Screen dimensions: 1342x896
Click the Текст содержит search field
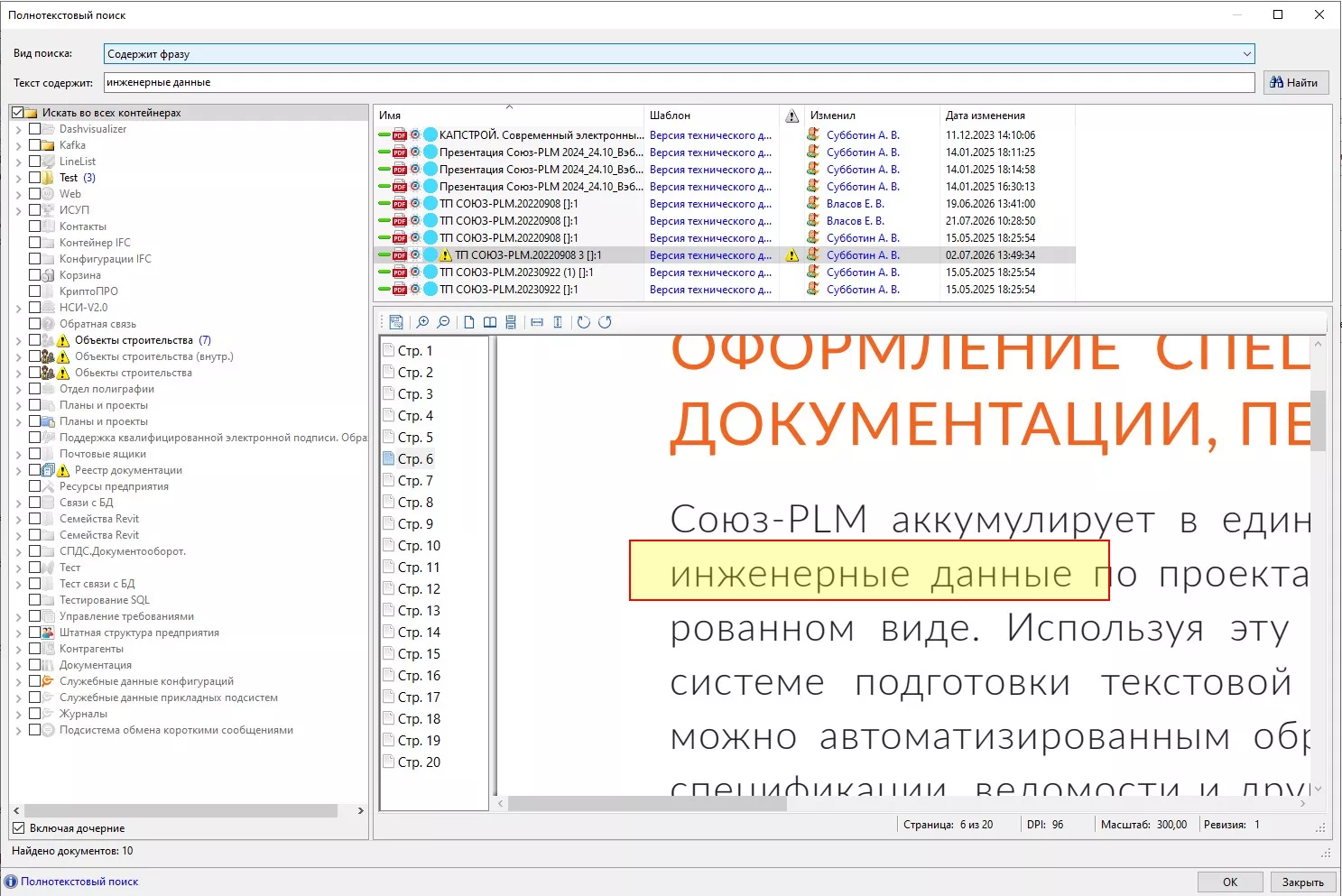pyautogui.click(x=679, y=82)
